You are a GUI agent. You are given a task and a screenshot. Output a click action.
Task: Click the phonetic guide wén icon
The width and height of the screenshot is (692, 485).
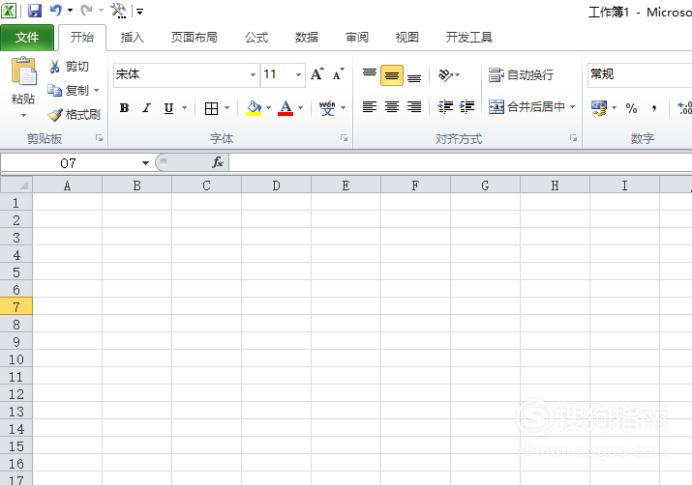tap(327, 108)
